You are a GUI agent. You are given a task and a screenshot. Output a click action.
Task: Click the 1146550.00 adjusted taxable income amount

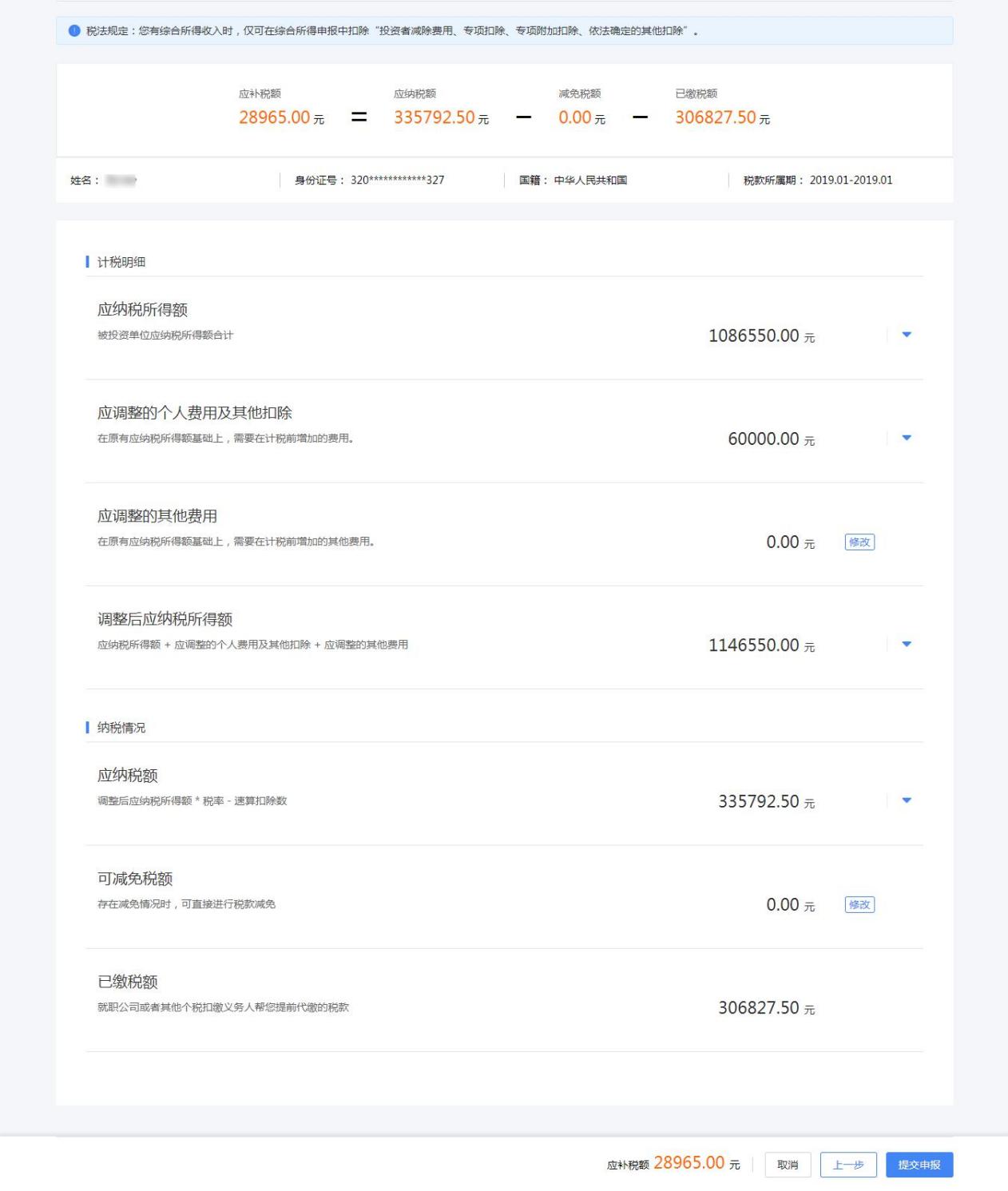click(x=753, y=645)
